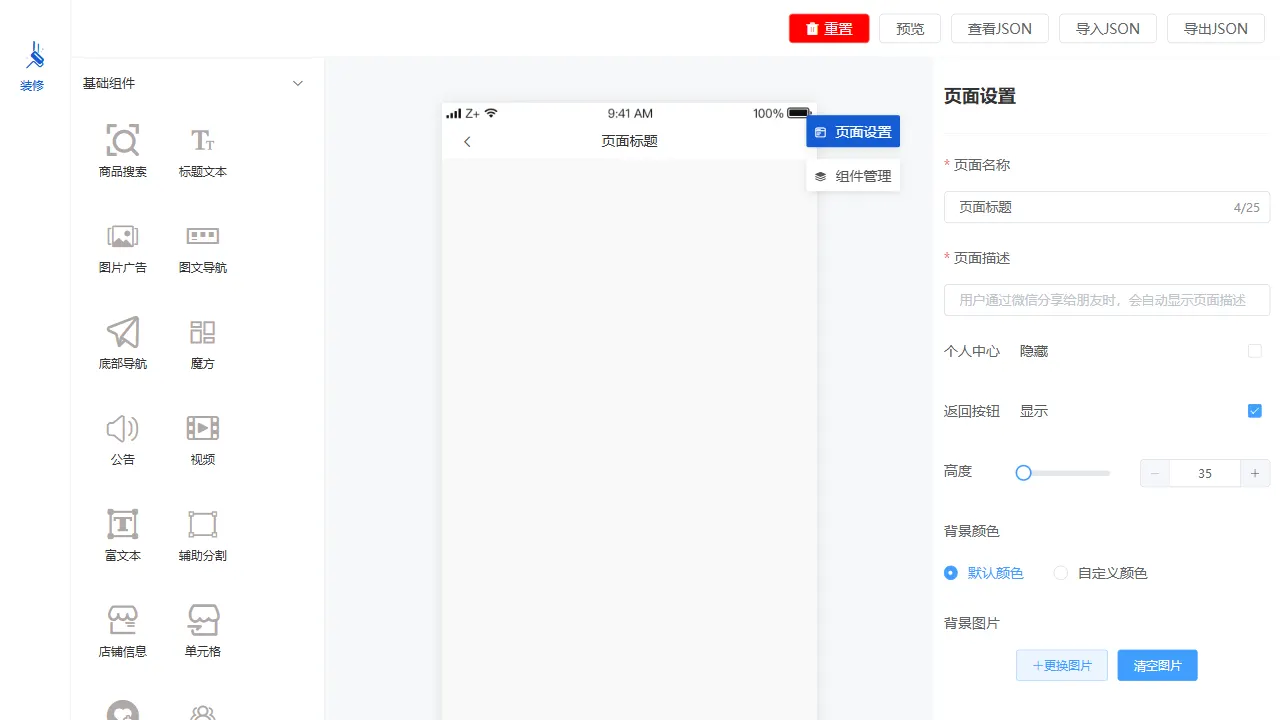Image resolution: width=1280 pixels, height=720 pixels.
Task: Focus the 页面描述 input field
Action: tap(1107, 299)
